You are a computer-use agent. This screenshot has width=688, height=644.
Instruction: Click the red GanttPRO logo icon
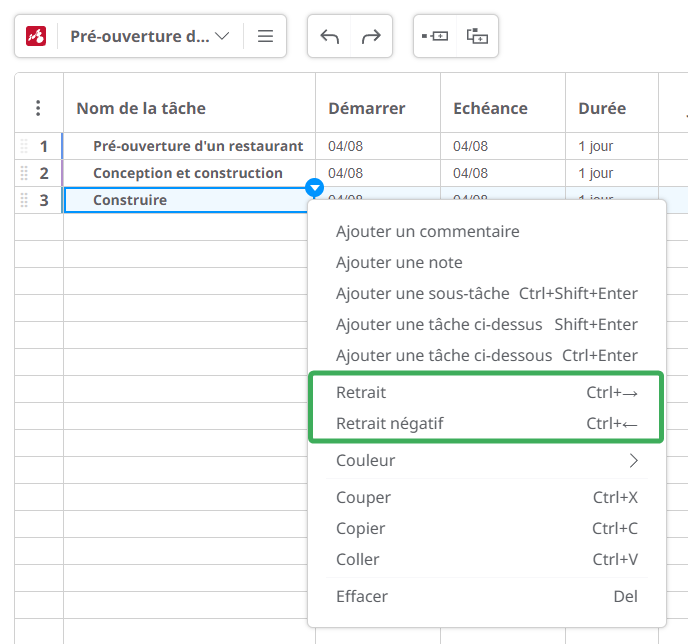click(x=36, y=36)
